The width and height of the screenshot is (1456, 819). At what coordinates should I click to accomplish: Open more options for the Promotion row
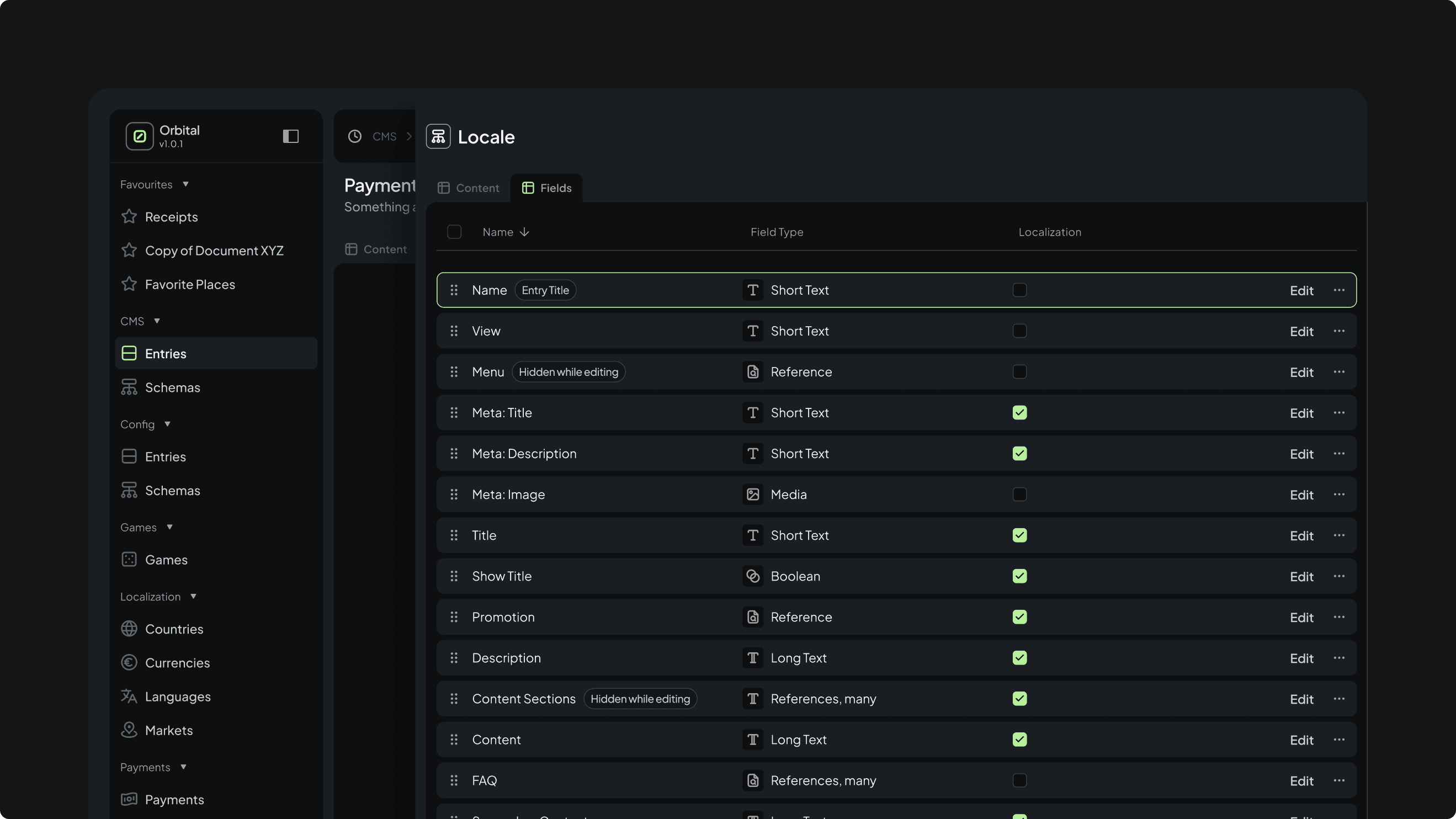coord(1338,616)
